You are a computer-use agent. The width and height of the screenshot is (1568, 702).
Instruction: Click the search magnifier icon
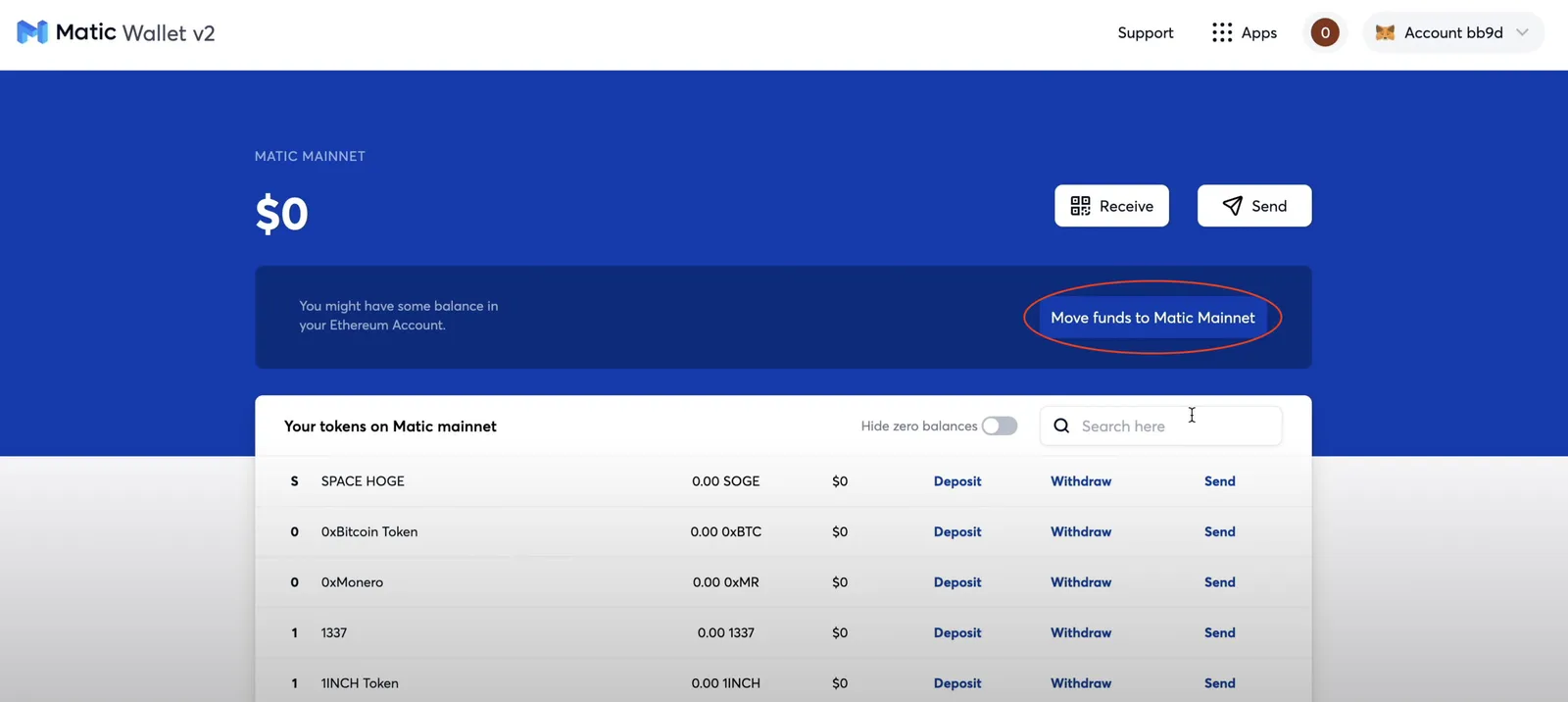coord(1061,426)
